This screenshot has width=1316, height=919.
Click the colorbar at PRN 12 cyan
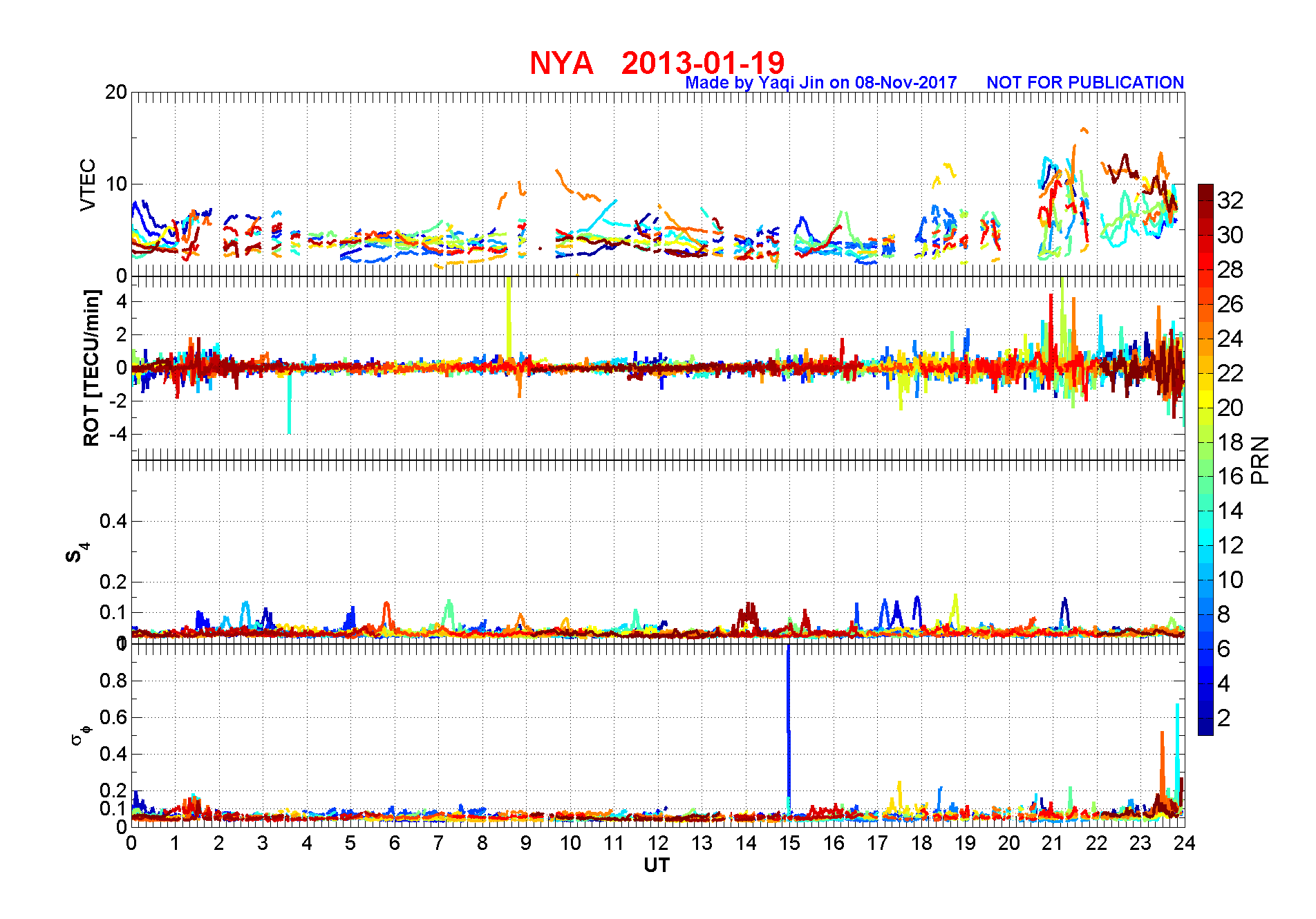1205,545
